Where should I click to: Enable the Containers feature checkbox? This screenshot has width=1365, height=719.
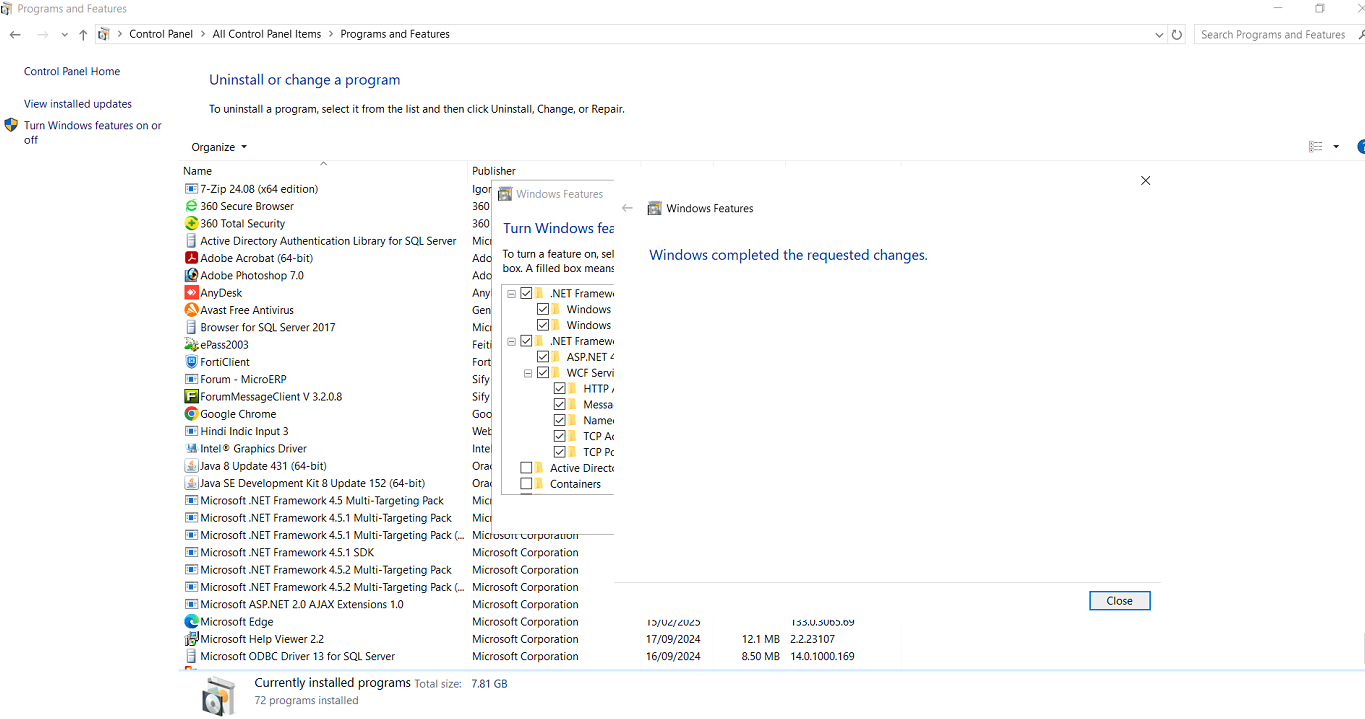pos(526,484)
